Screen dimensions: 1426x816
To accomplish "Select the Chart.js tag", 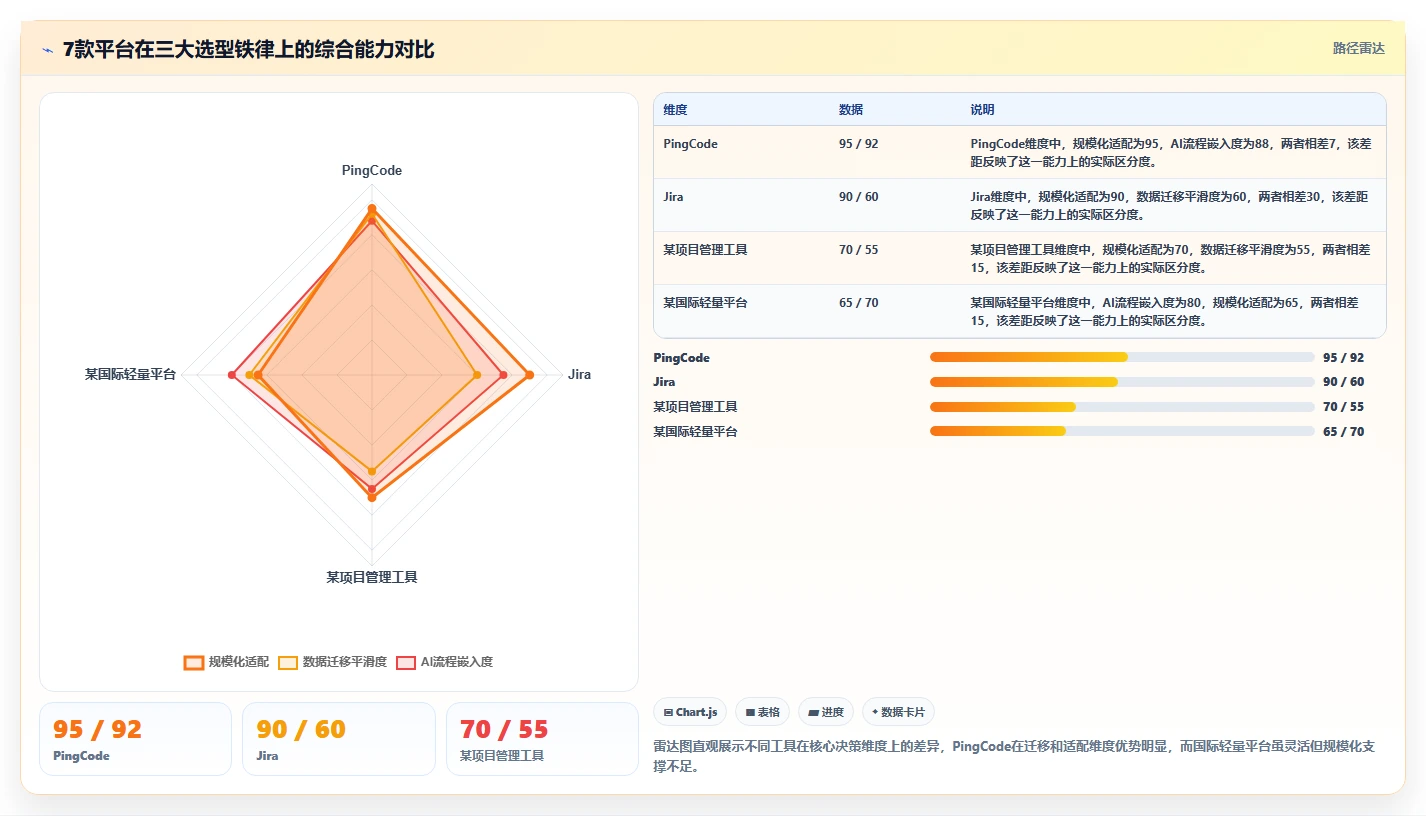I will (690, 712).
